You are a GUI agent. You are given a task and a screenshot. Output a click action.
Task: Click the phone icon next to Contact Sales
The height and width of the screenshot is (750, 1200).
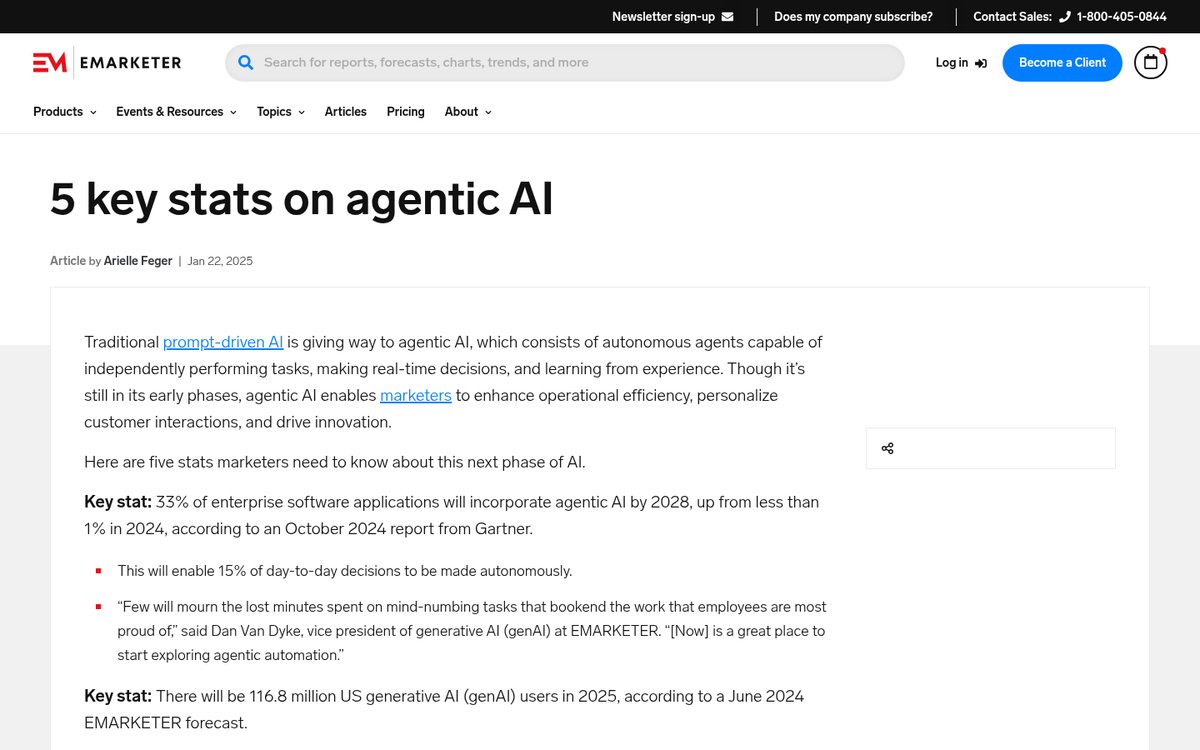pyautogui.click(x=1064, y=17)
